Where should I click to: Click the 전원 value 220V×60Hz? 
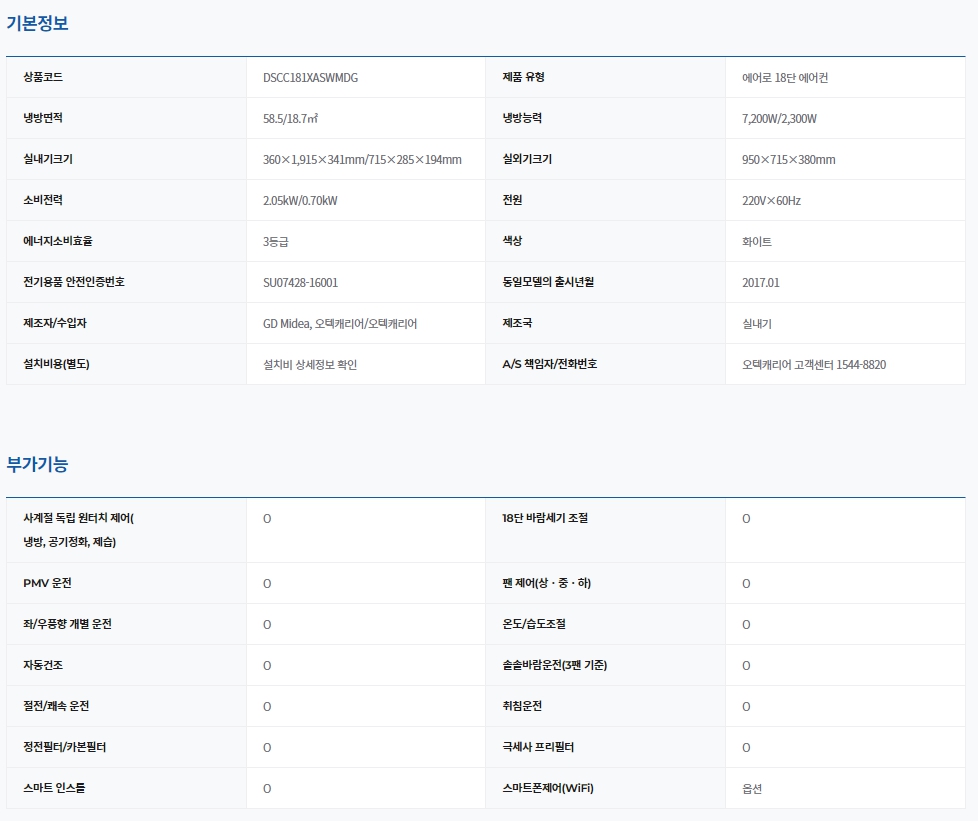[771, 201]
